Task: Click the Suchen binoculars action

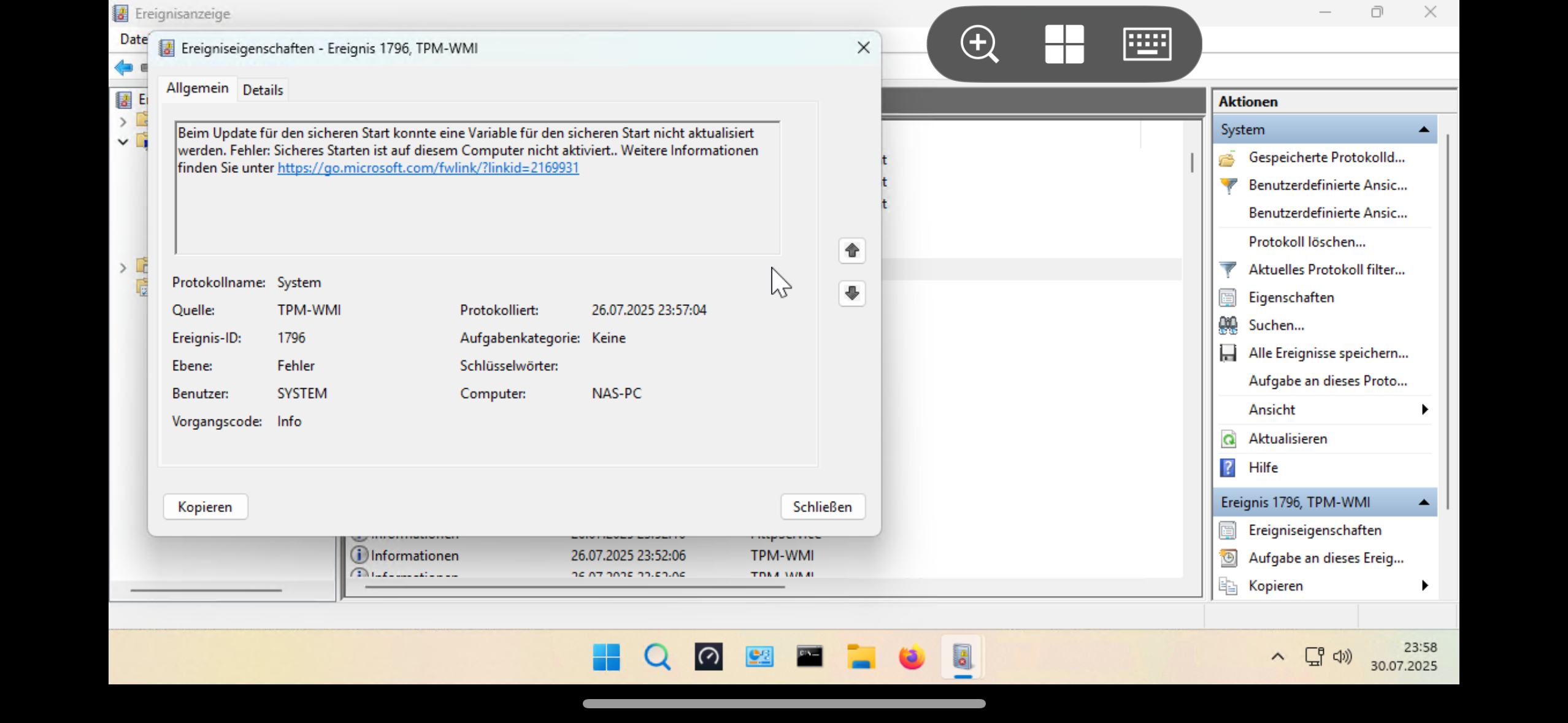Action: pyautogui.click(x=1228, y=325)
